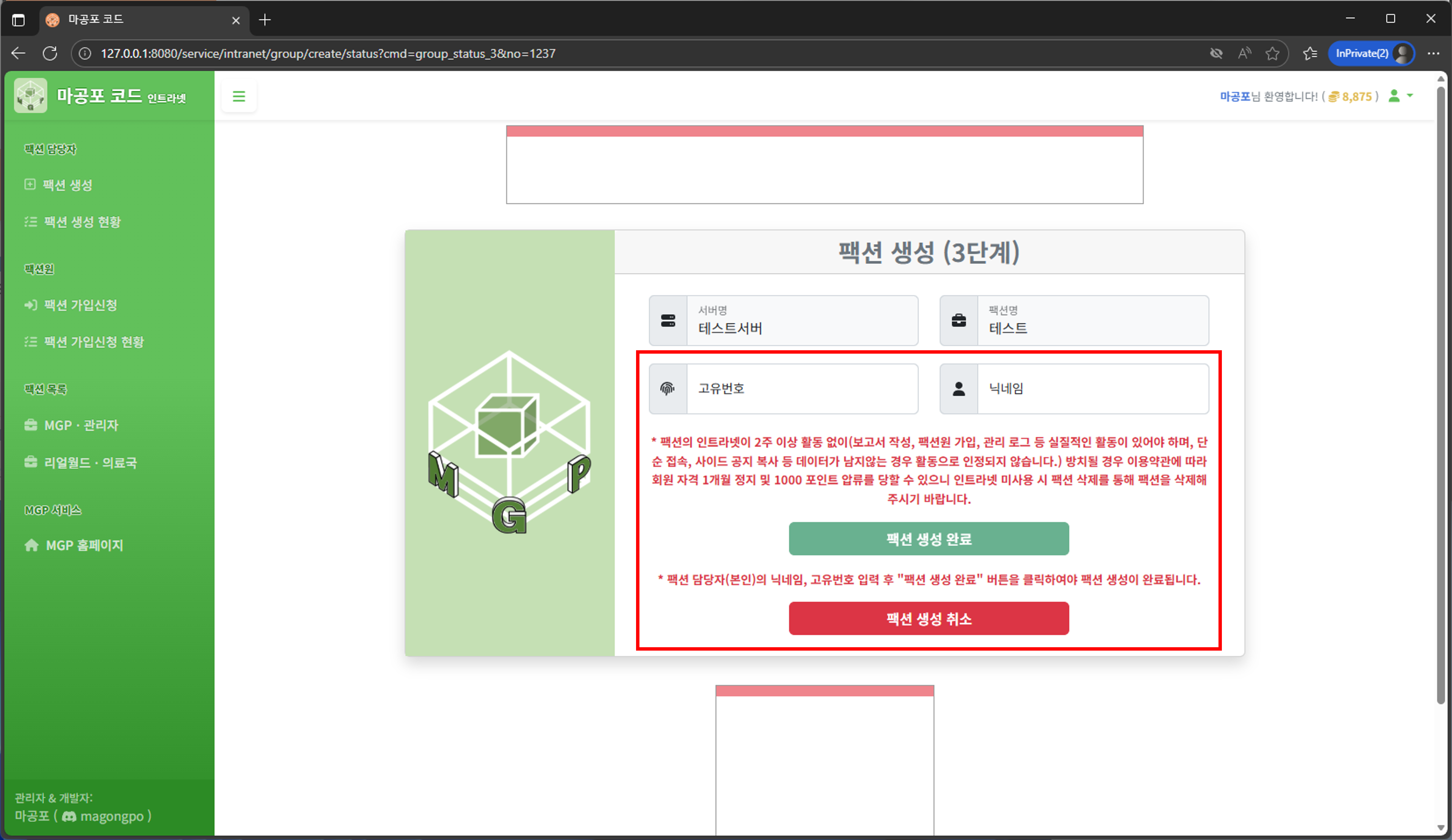Open the account dropdown arrow top right
This screenshot has width=1452, height=840.
point(1411,96)
